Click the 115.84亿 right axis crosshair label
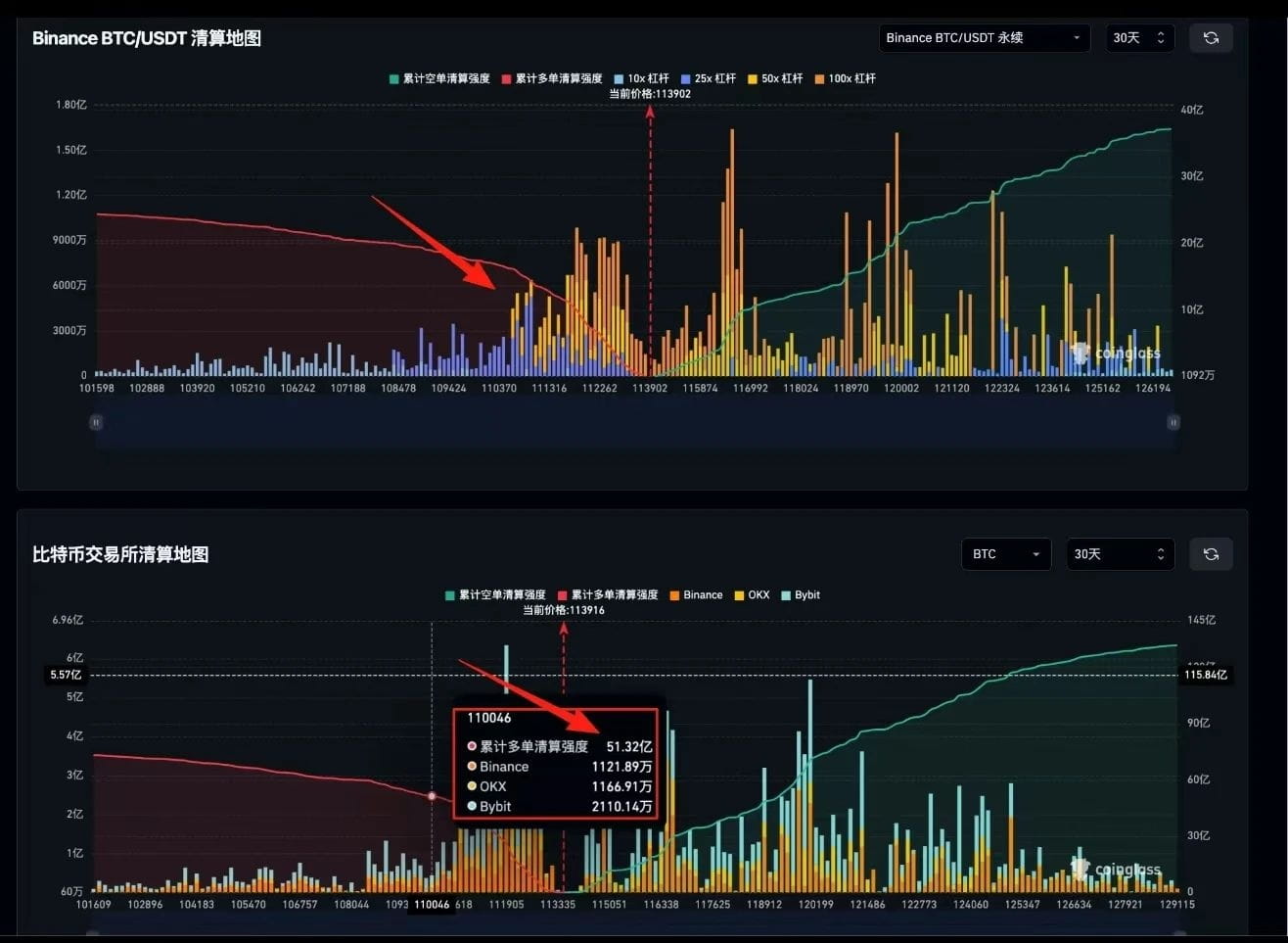1288x943 pixels. 1206,675
